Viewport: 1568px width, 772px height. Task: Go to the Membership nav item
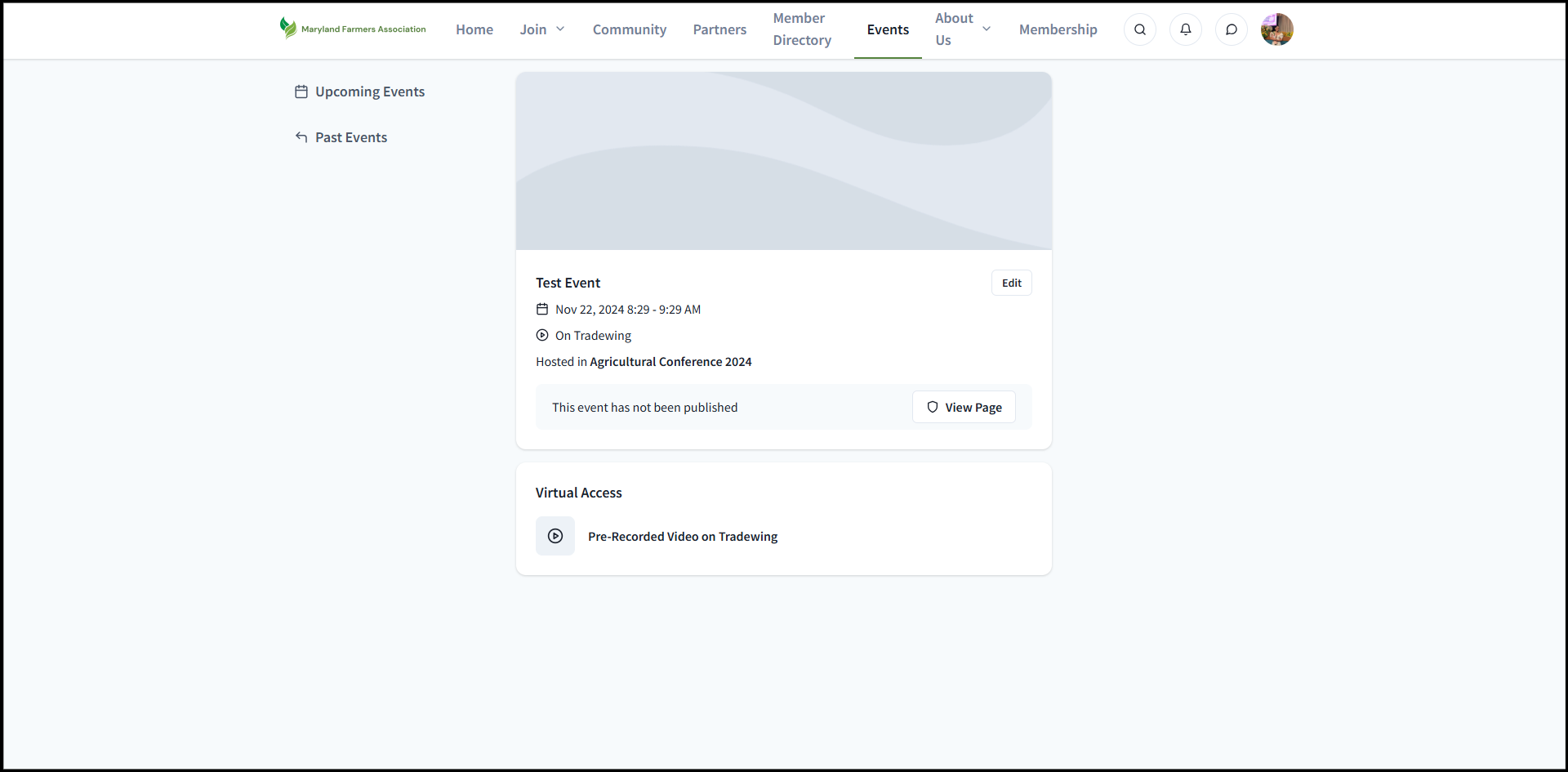1058,29
